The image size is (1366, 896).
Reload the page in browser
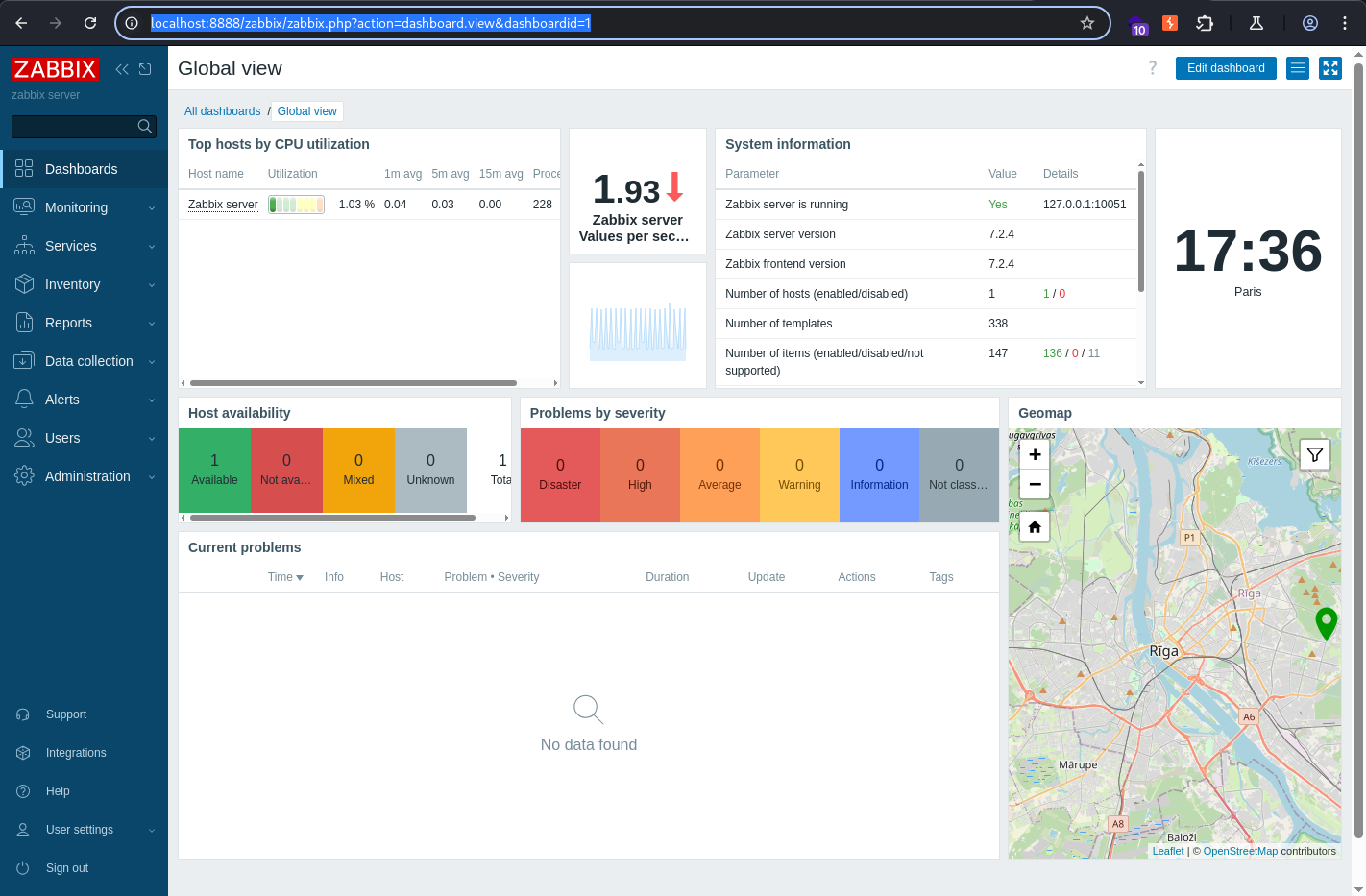click(x=89, y=23)
